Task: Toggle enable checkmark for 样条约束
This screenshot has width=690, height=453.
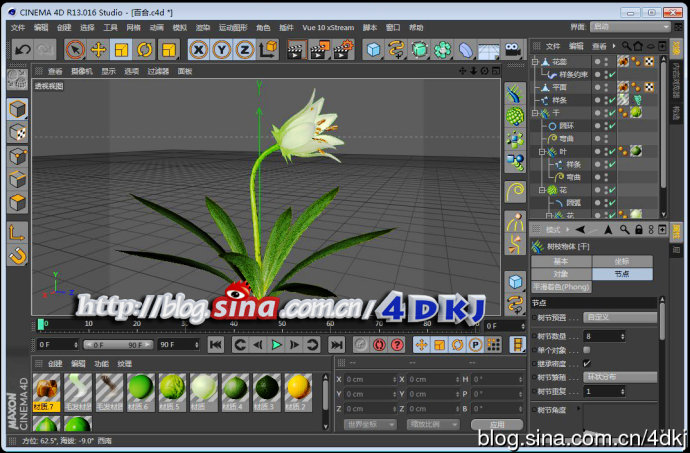Action: [x=612, y=74]
